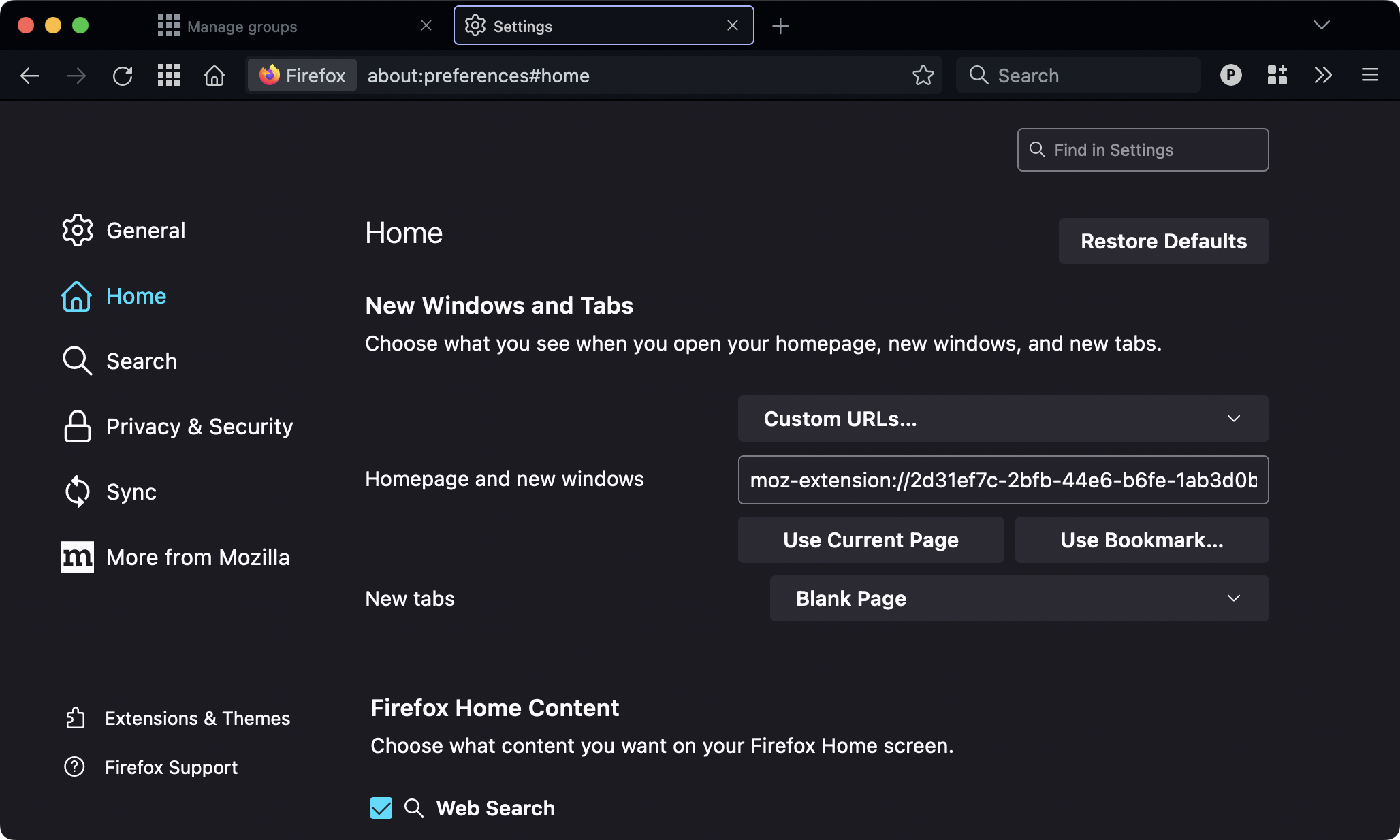1400x840 pixels.
Task: Click the add-on squares plus icon
Action: coord(1277,76)
